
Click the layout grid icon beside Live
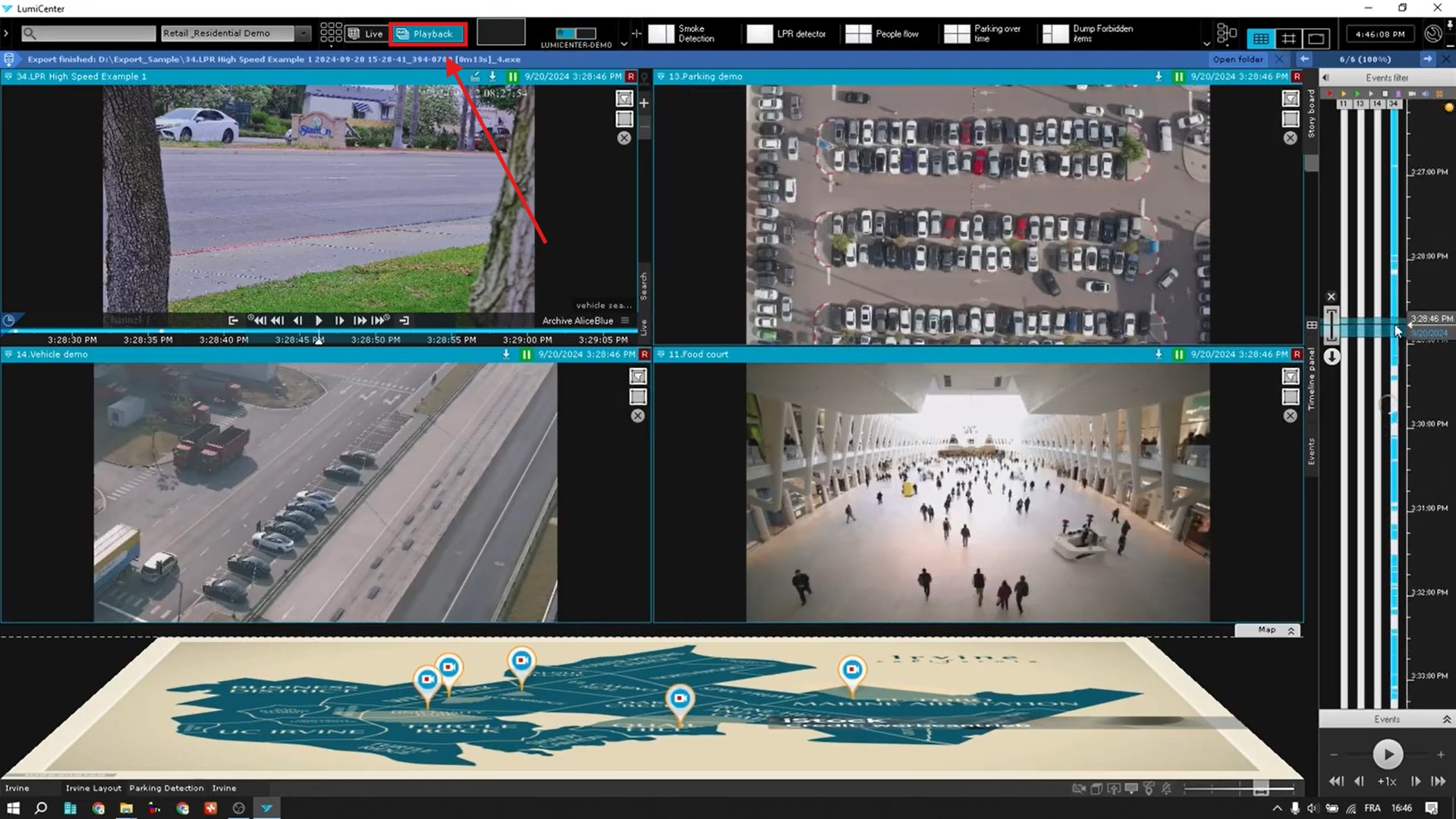(x=331, y=33)
